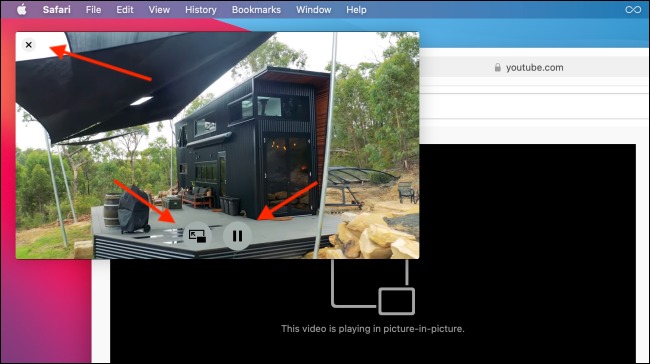Return picture-in-picture video to Safari window
The image size is (650, 364).
point(197,236)
